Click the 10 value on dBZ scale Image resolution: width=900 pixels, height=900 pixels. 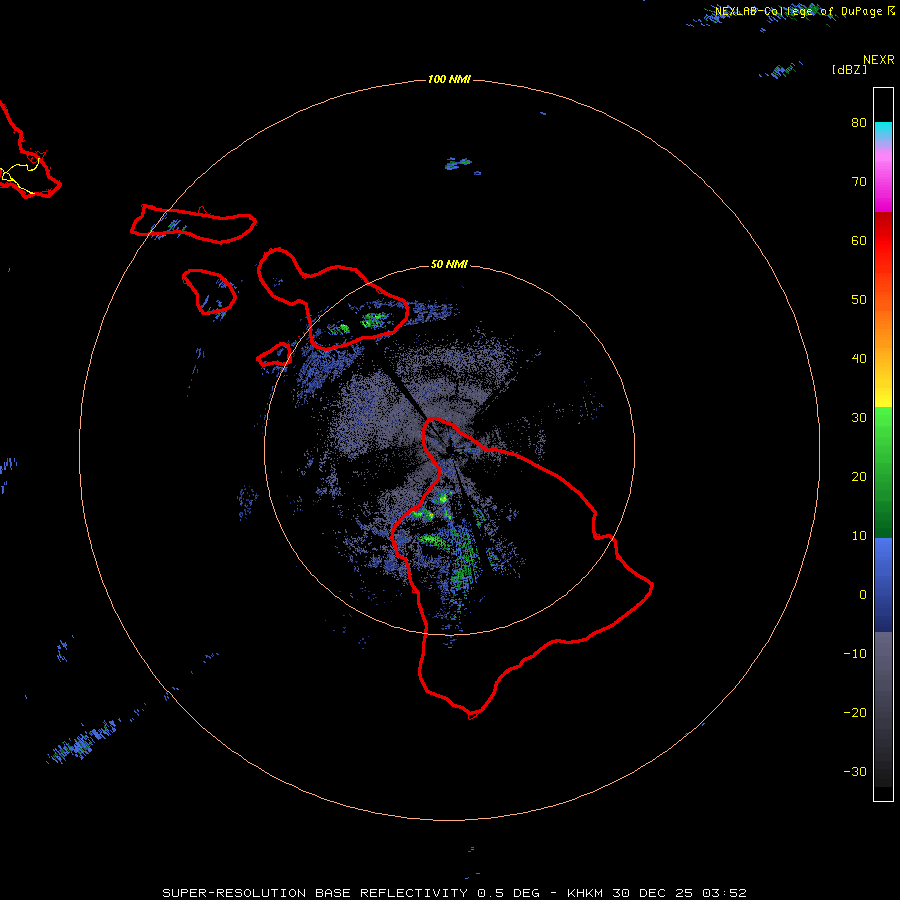coord(859,536)
